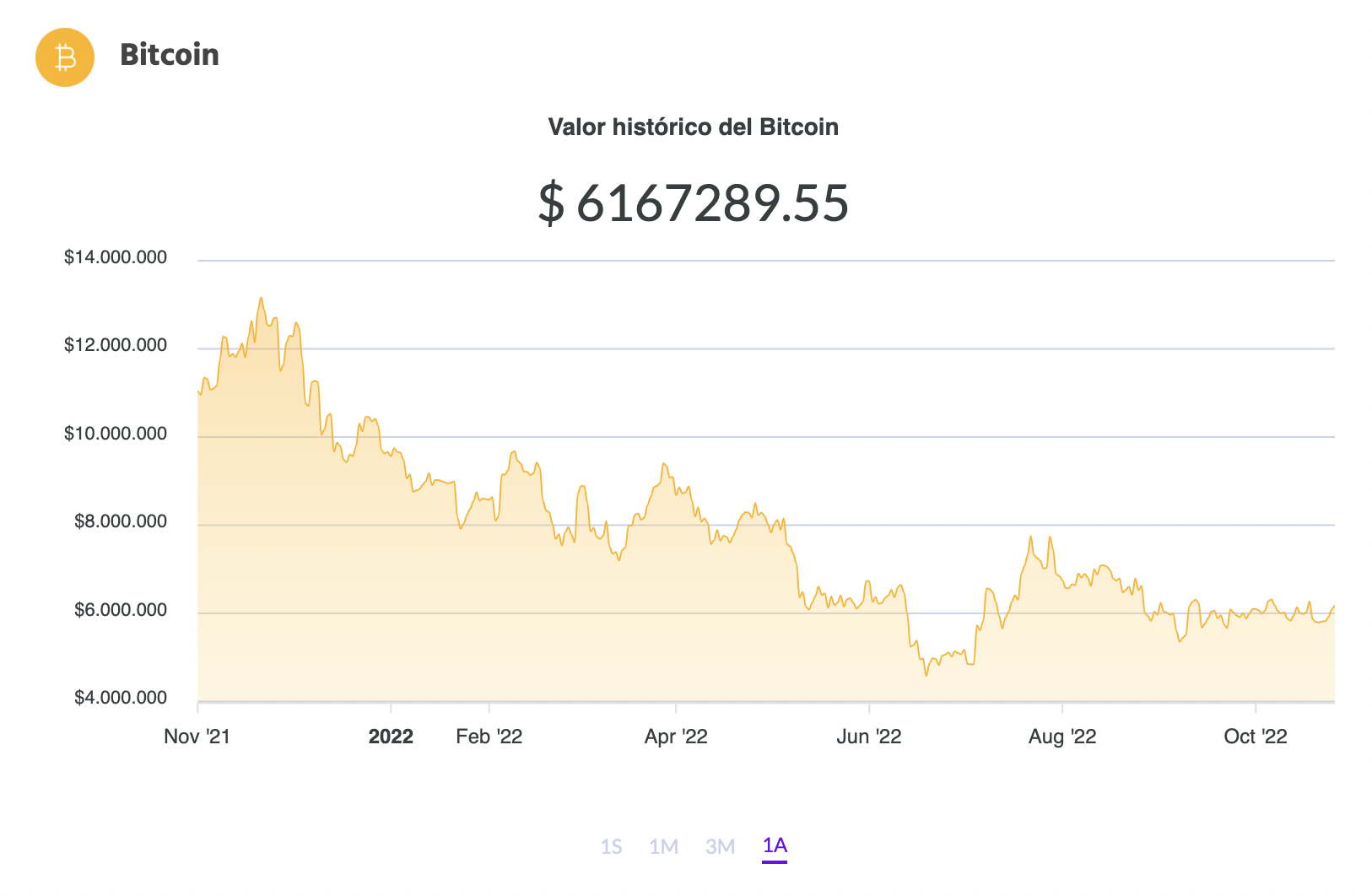This screenshot has height=896, width=1372.
Task: Click the $6.000.000 y-axis label
Action: coord(121,610)
